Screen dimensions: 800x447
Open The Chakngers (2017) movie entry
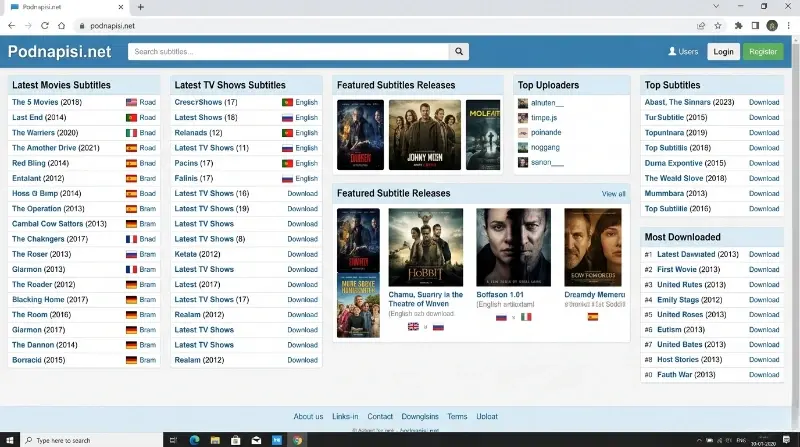pyautogui.click(x=50, y=239)
